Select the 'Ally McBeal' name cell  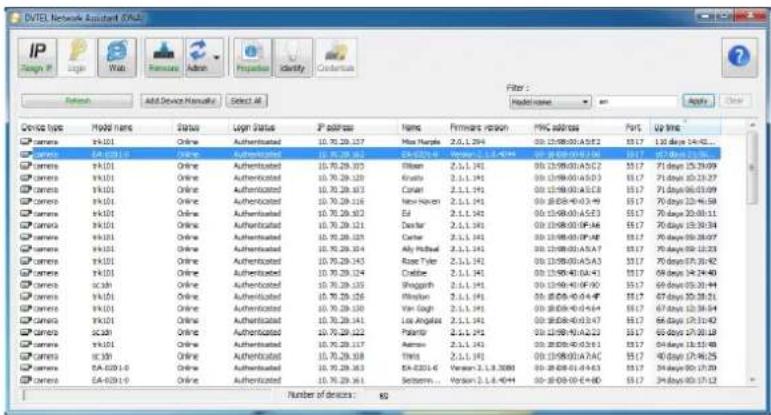[x=420, y=249]
